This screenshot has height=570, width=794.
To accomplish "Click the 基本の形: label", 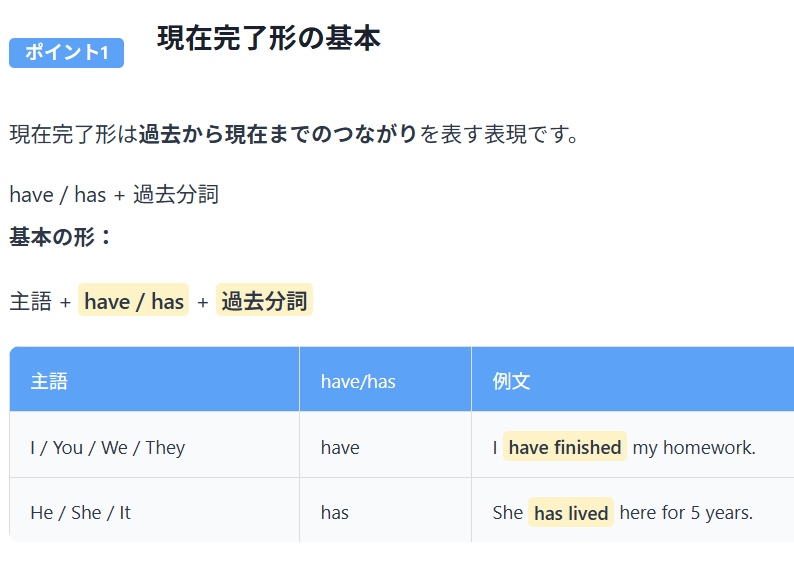I will click(x=61, y=238).
